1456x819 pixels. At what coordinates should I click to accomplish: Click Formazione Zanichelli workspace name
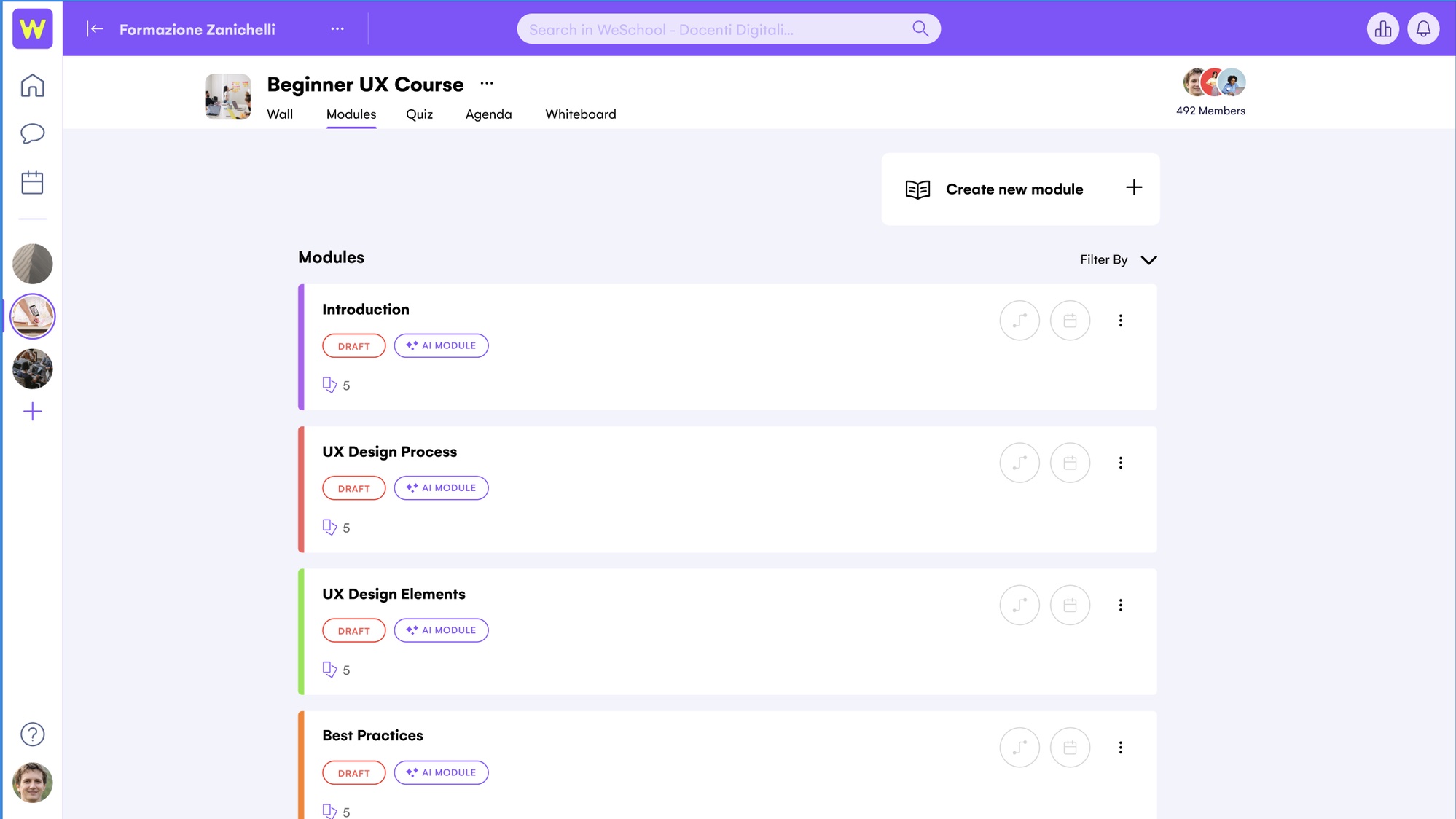click(x=197, y=29)
